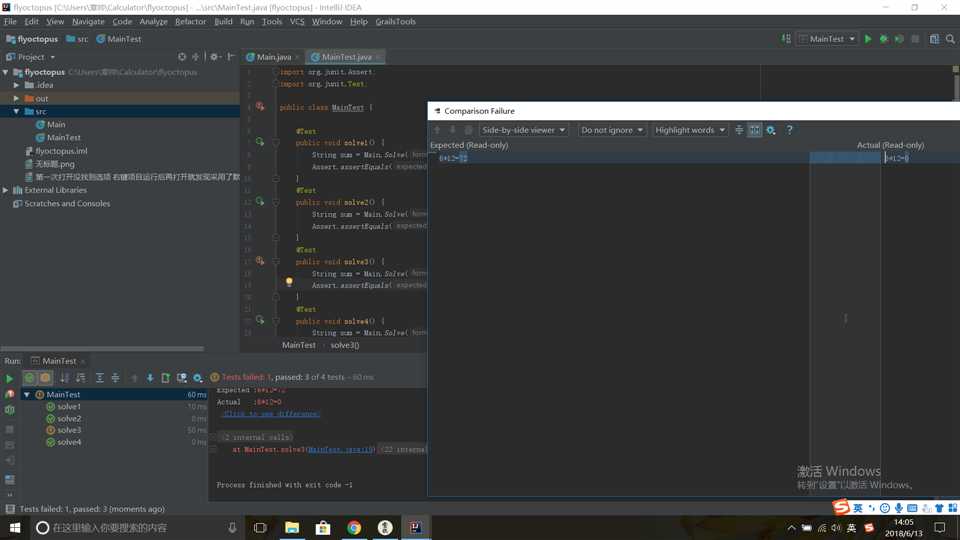Screen dimensions: 960x540
Task: Open test history icon in Run toolbar
Action: pos(182,378)
